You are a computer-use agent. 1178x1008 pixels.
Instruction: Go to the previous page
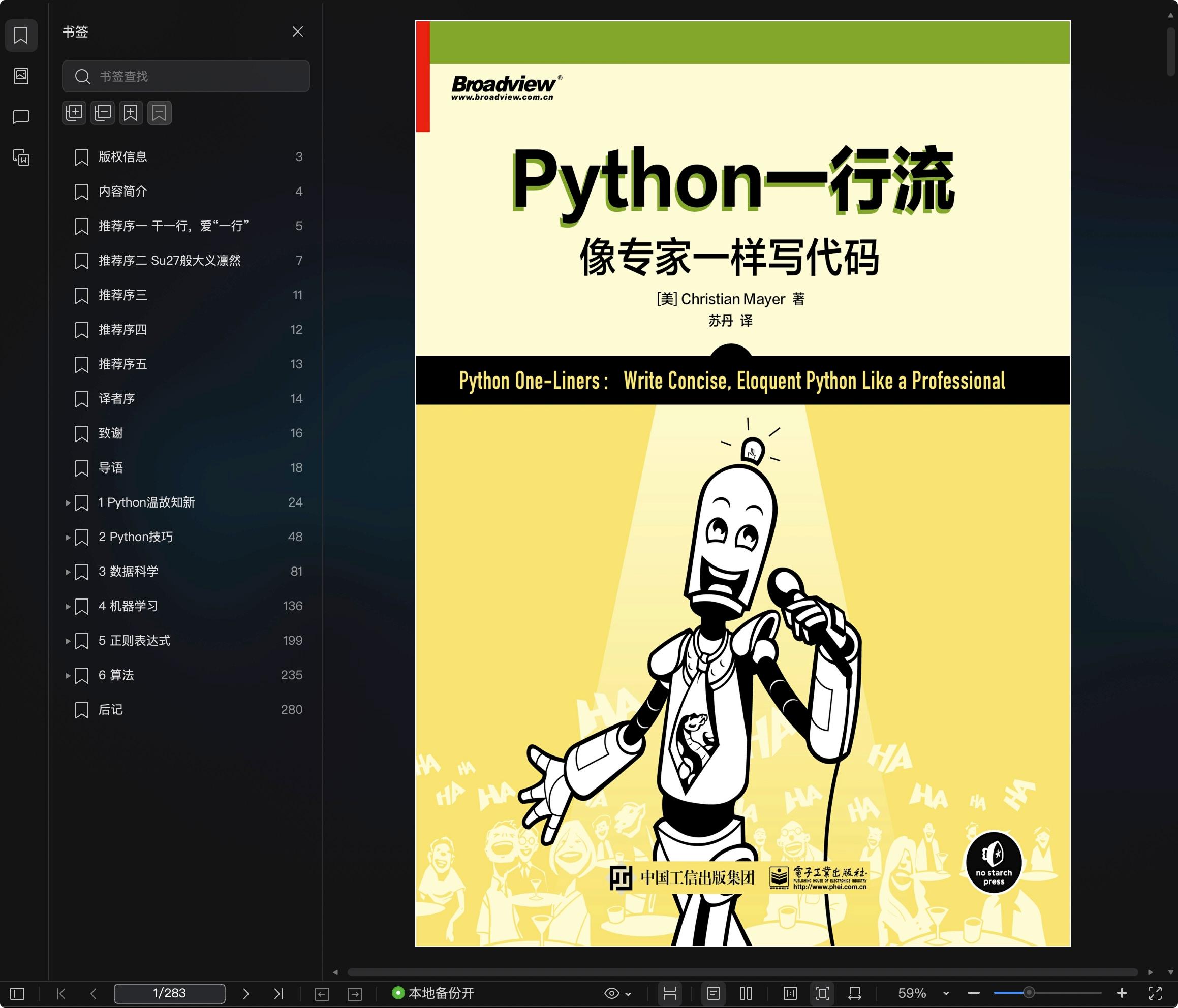(94, 993)
